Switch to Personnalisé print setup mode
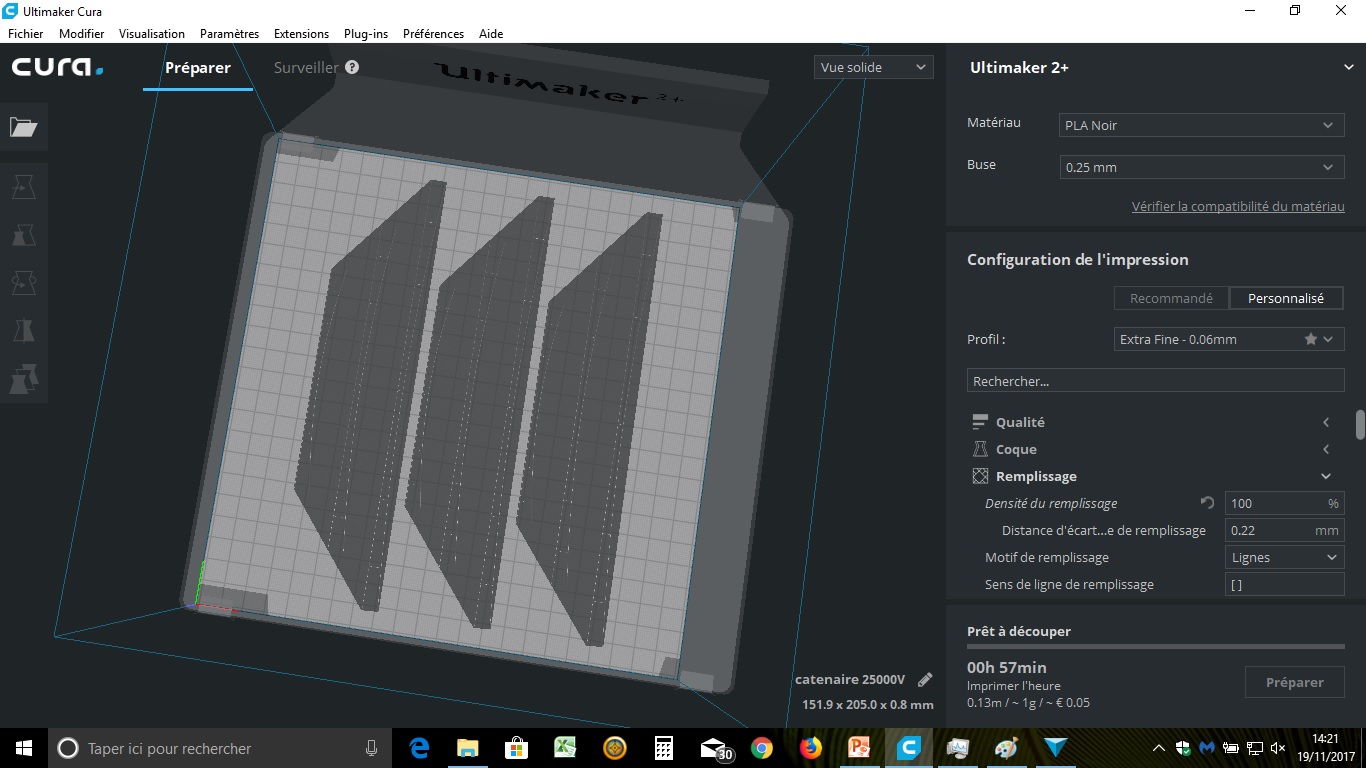 pos(1285,298)
